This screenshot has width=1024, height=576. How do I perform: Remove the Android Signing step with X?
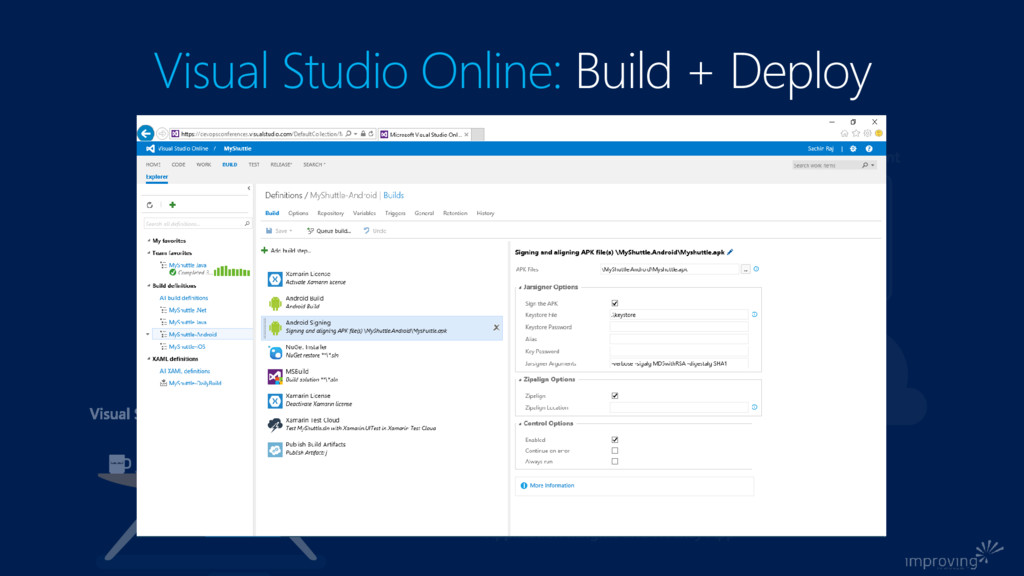(x=496, y=327)
